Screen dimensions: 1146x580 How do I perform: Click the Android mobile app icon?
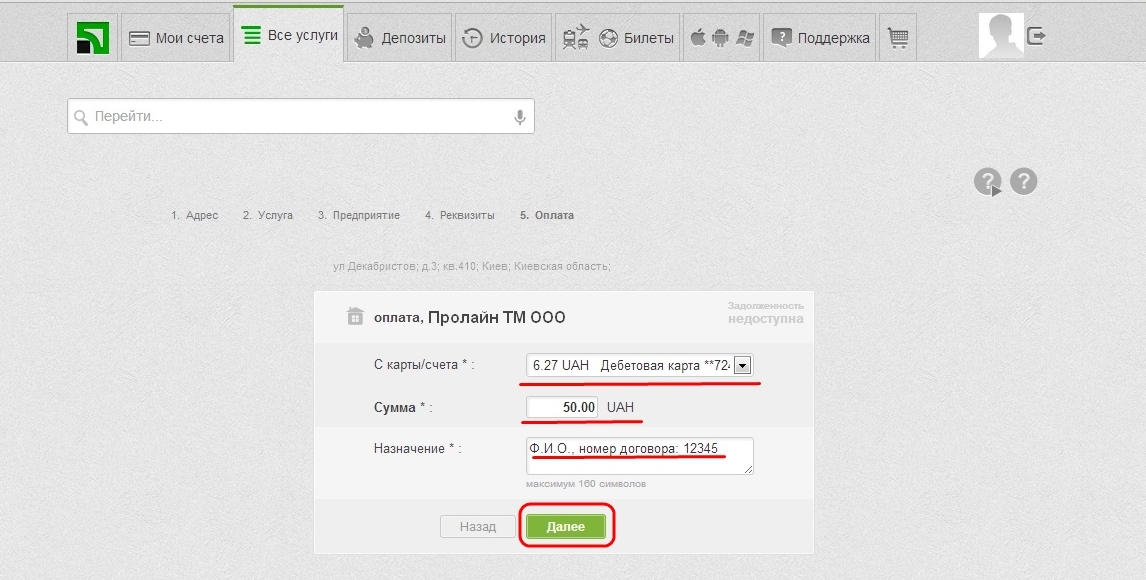721,37
